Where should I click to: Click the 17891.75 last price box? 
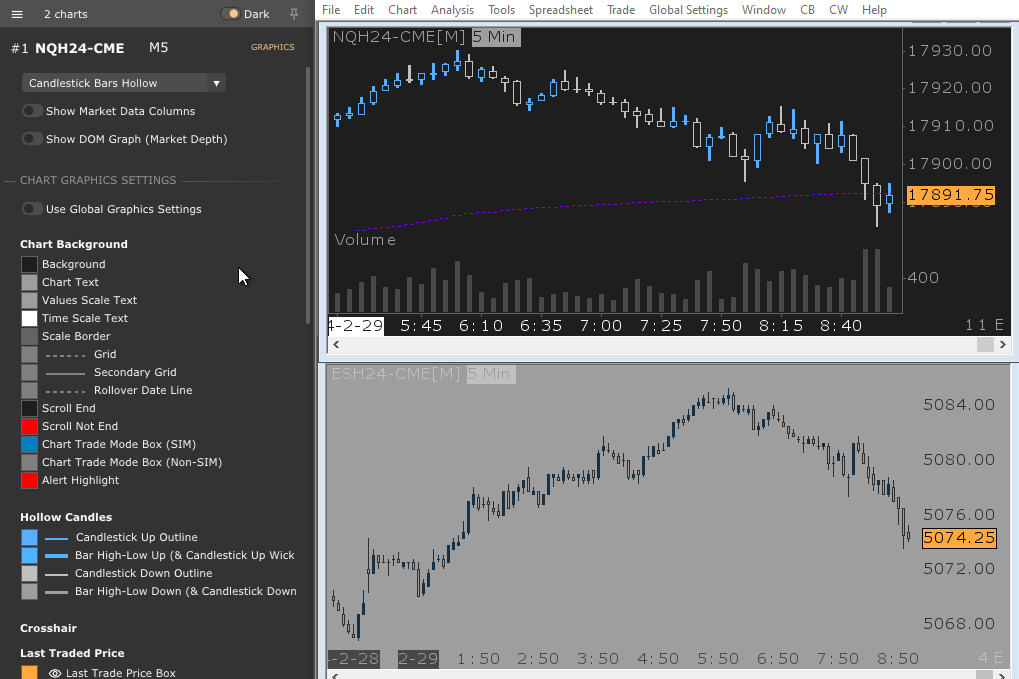click(950, 195)
